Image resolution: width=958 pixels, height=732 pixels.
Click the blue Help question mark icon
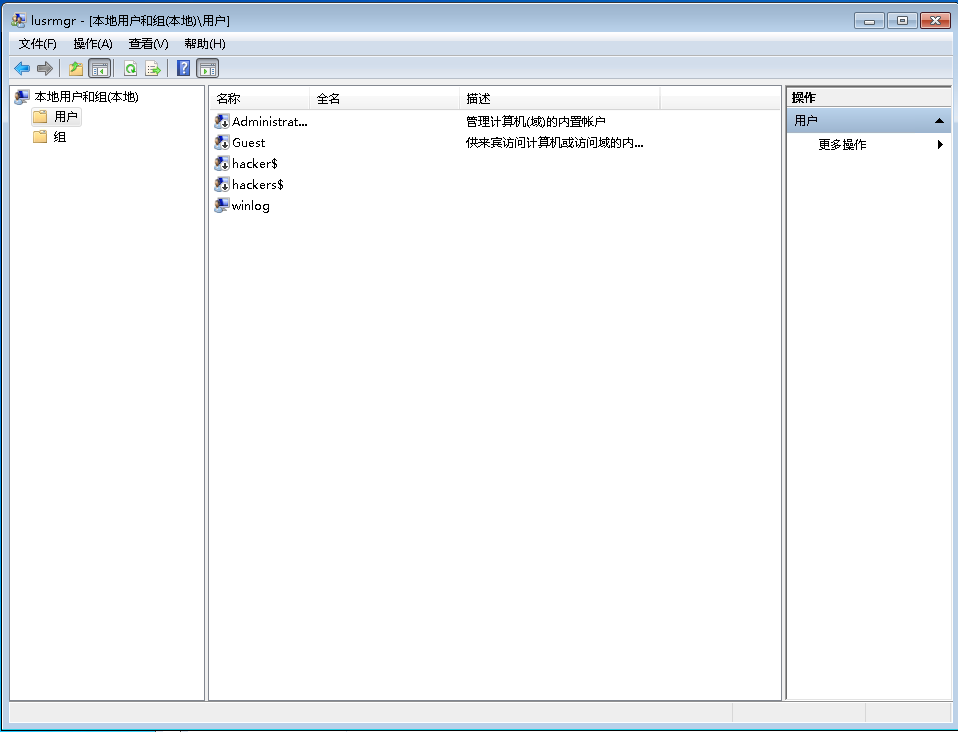pyautogui.click(x=183, y=68)
